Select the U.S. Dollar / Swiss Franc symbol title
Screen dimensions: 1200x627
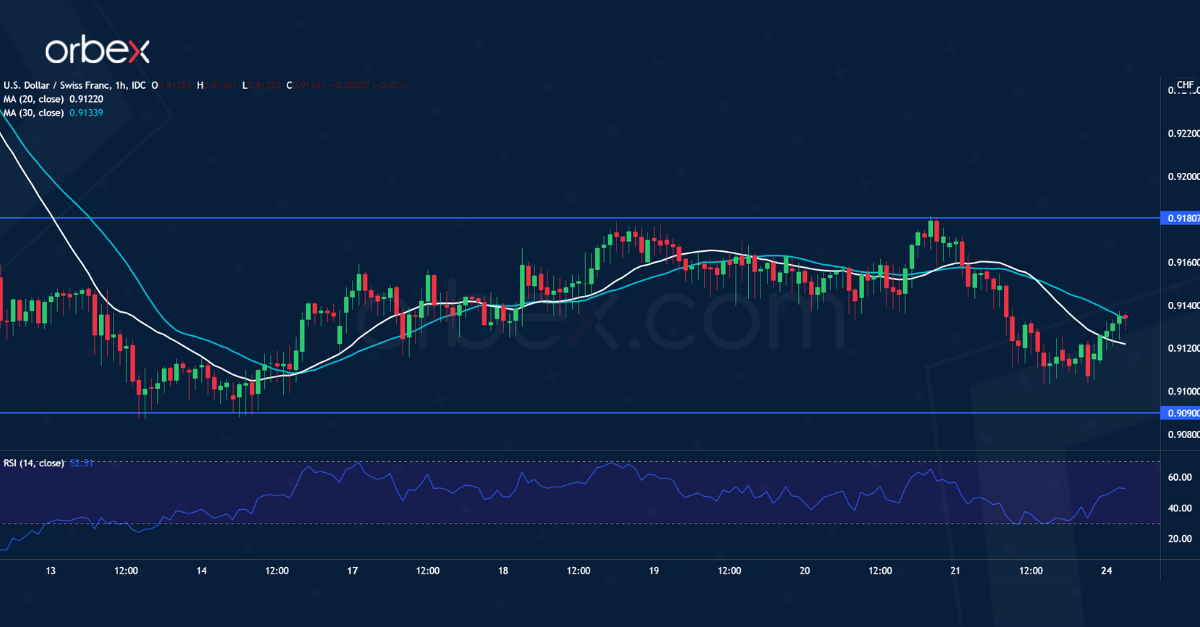click(x=55, y=85)
